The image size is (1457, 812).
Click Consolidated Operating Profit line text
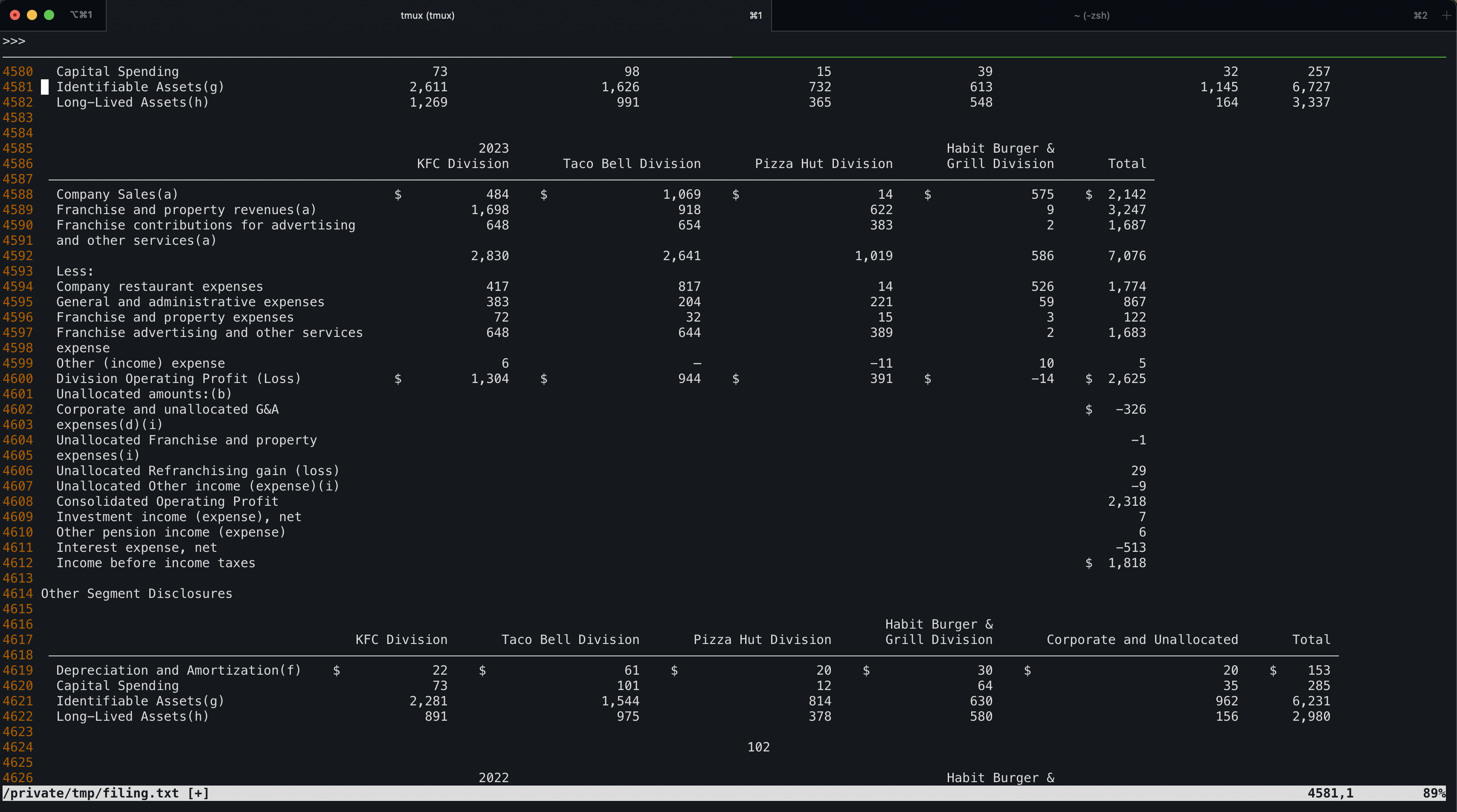point(167,502)
